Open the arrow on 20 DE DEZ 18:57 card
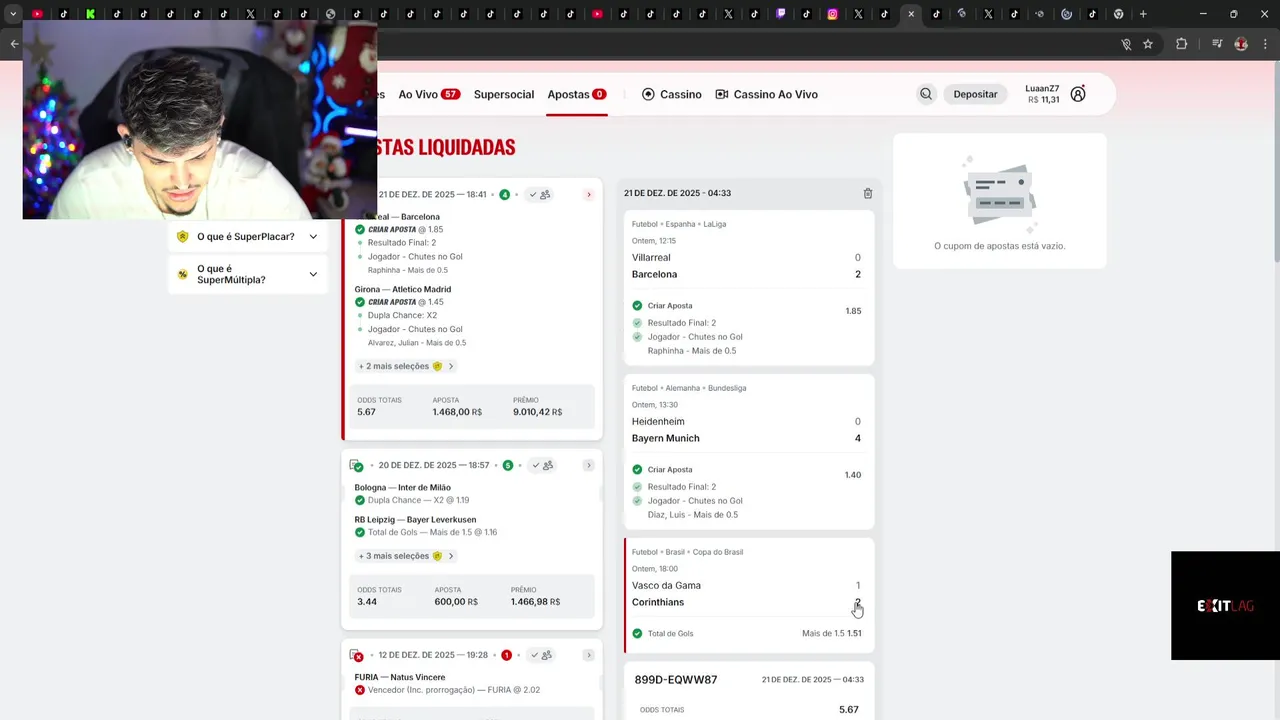Viewport: 1280px width, 720px height. coord(589,465)
